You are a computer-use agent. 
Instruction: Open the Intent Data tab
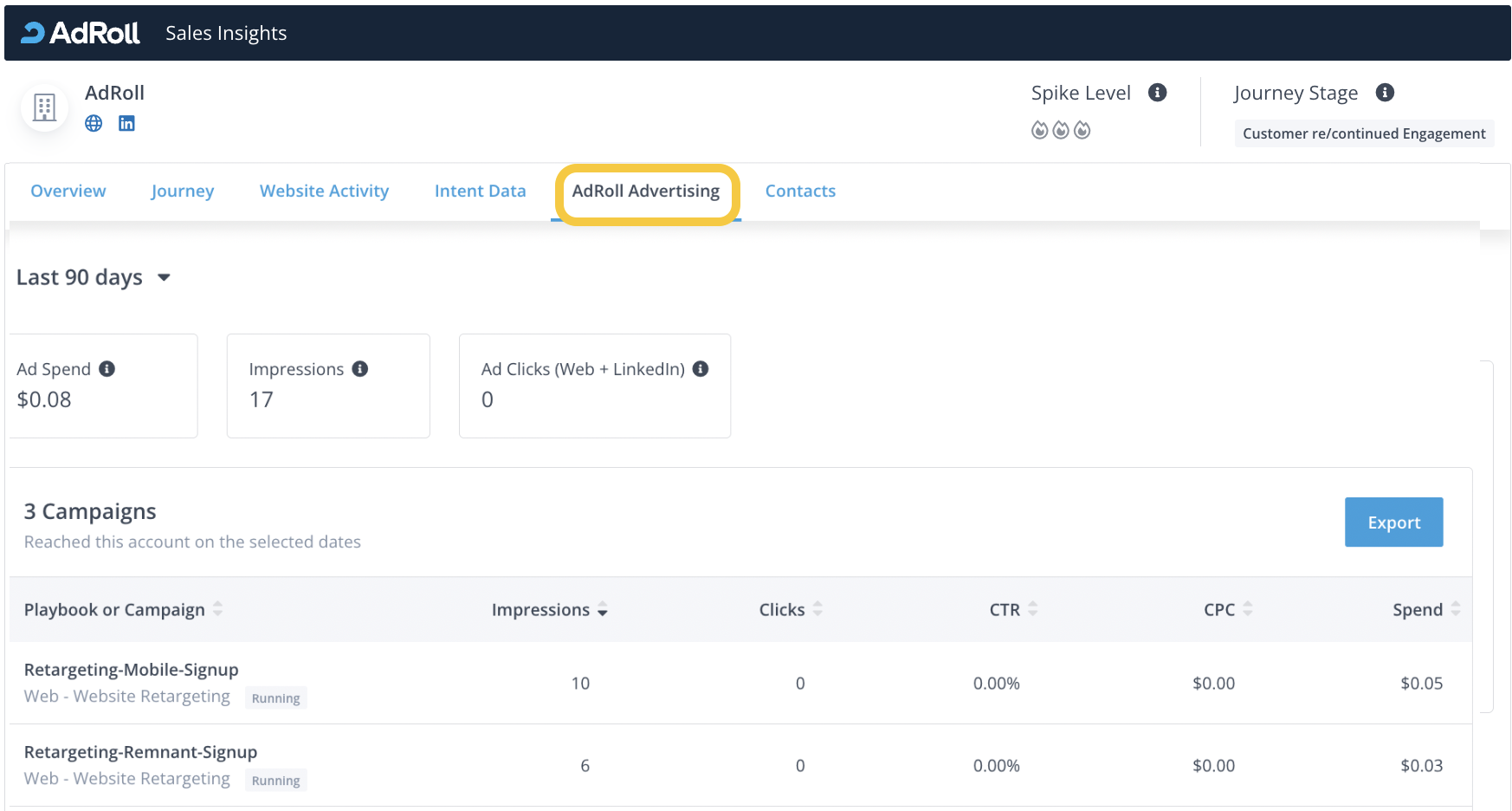click(481, 191)
